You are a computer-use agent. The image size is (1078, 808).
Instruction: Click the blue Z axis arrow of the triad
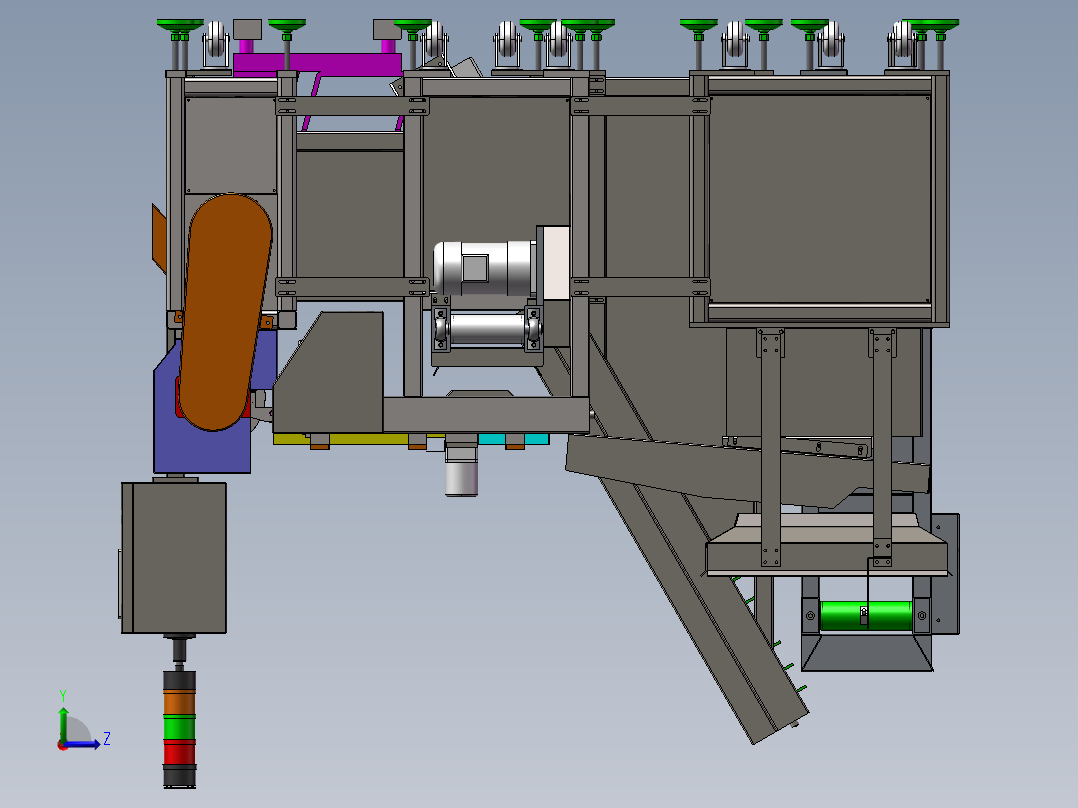tap(84, 744)
